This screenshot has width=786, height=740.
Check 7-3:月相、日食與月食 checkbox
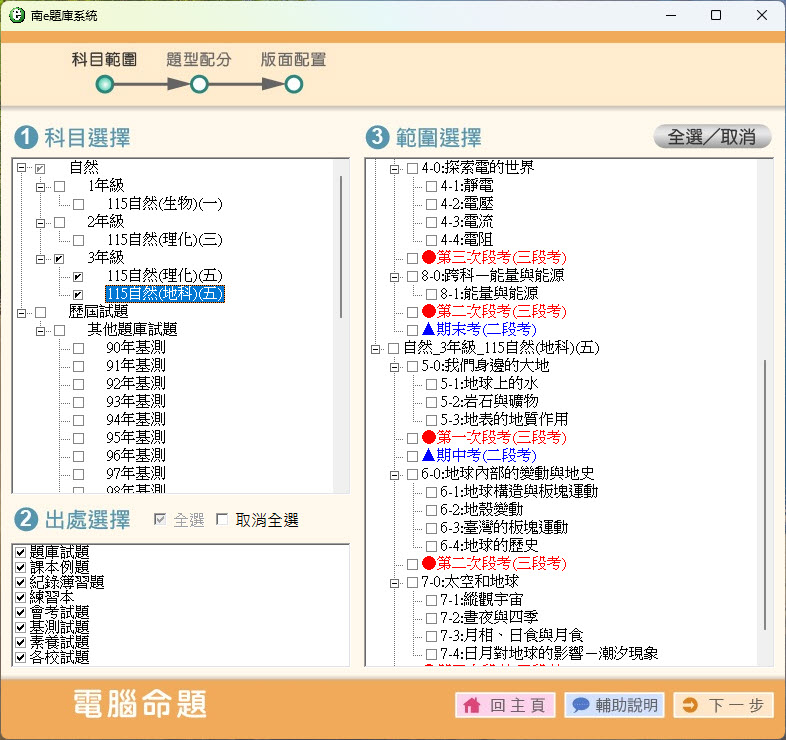tap(431, 636)
